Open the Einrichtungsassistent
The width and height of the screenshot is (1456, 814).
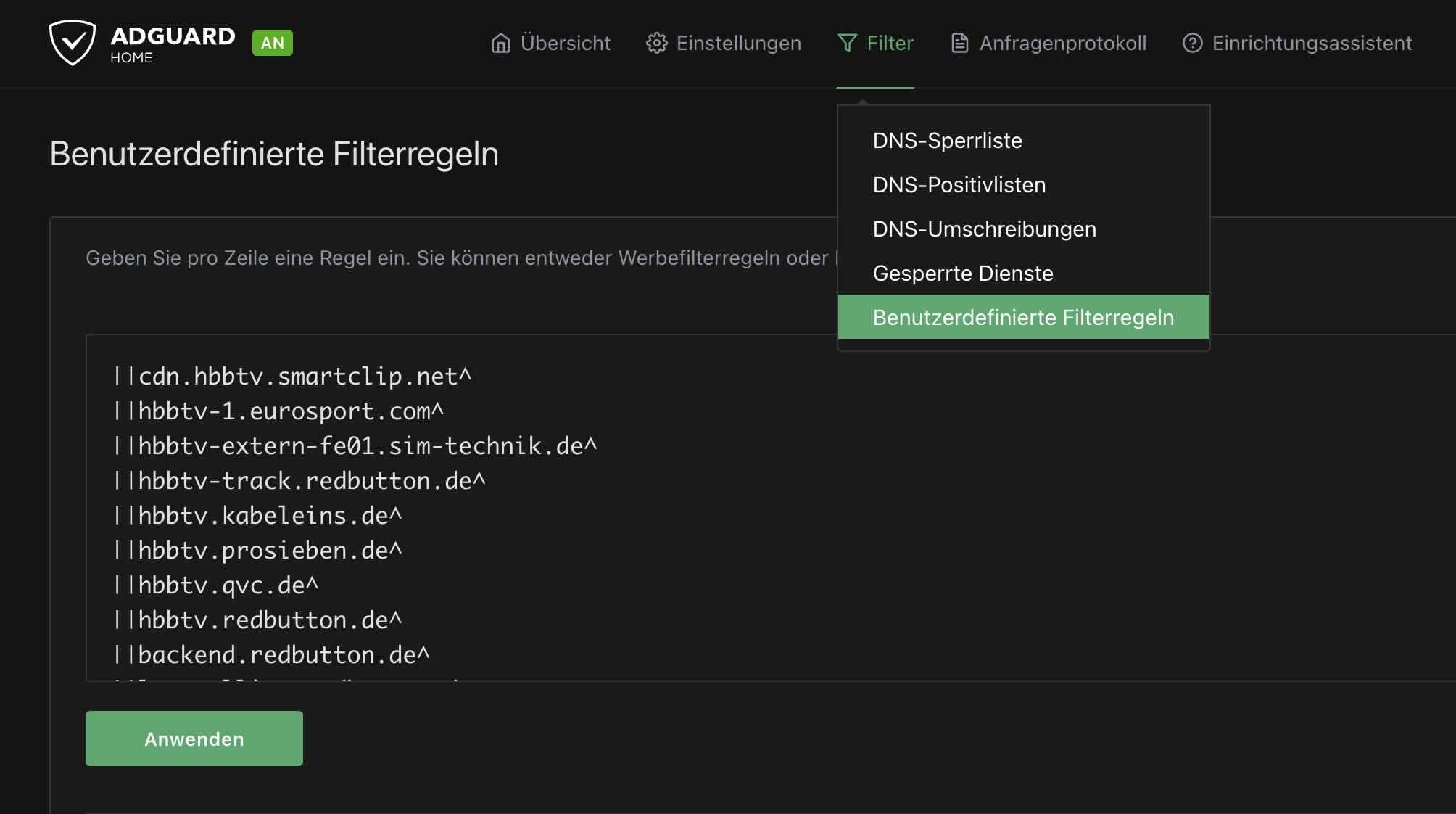(1297, 44)
